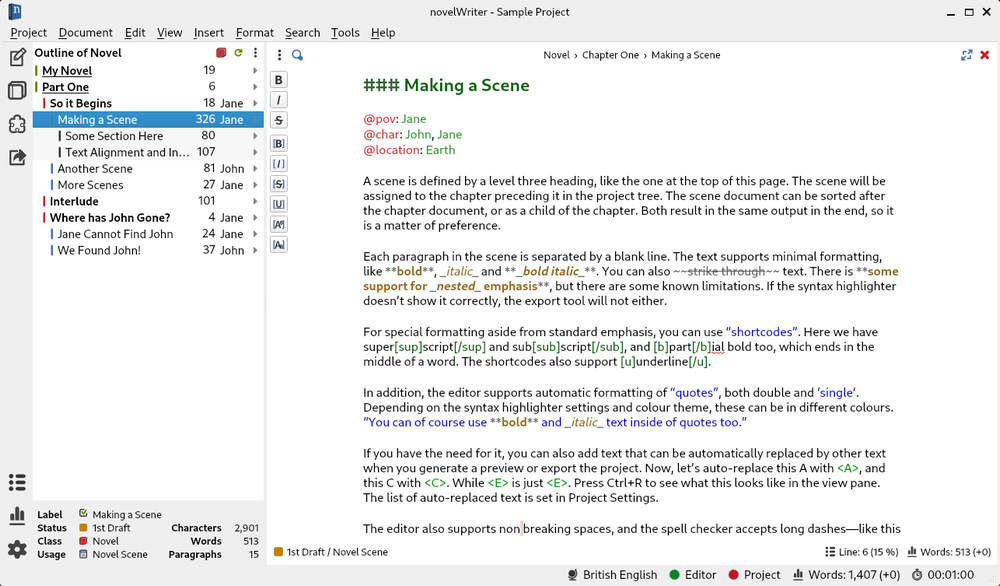Apply markdown bold with B button
This screenshot has width=1000, height=586.
(x=279, y=80)
